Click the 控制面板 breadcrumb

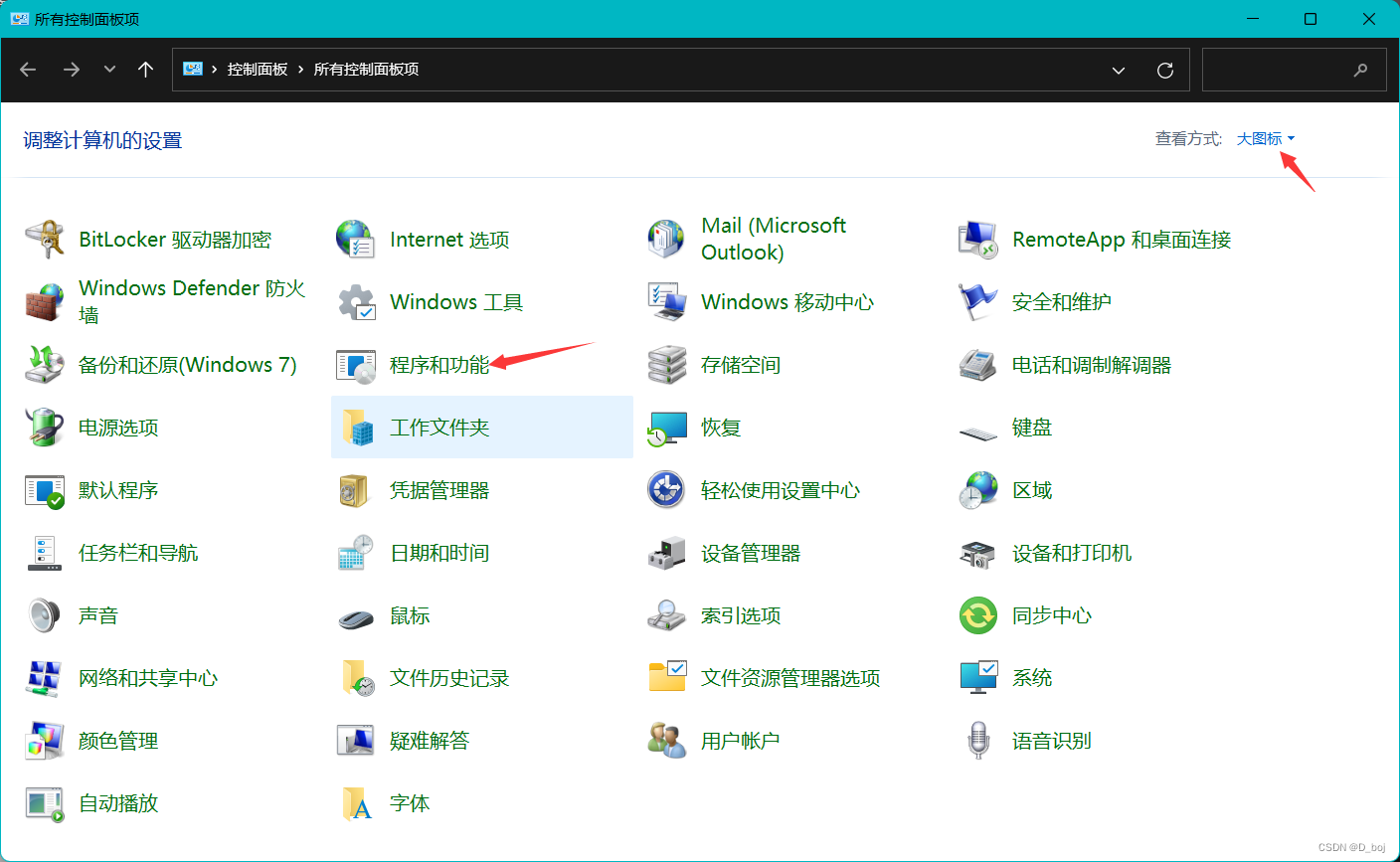[258, 70]
